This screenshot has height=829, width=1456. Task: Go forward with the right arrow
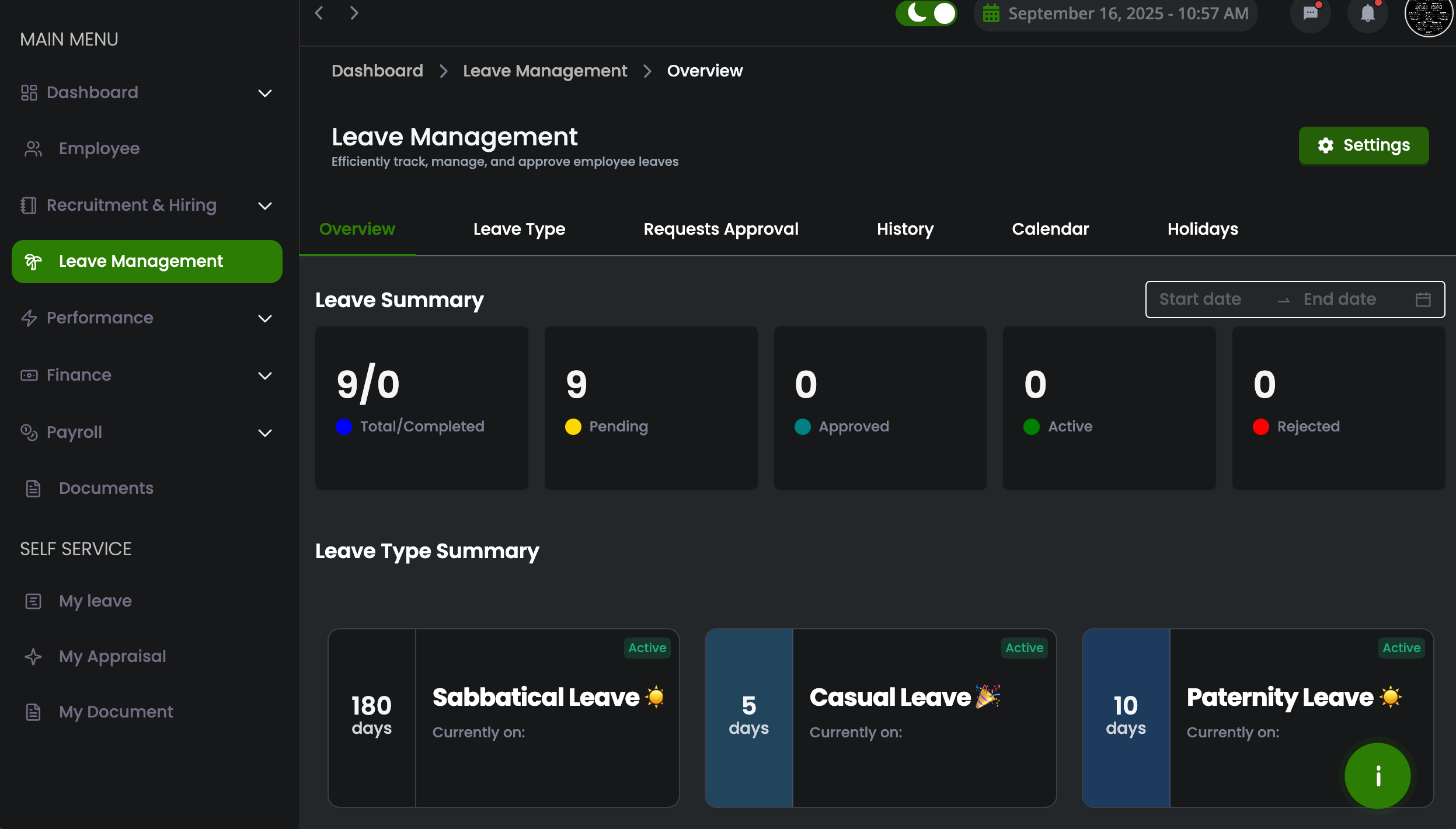point(354,13)
